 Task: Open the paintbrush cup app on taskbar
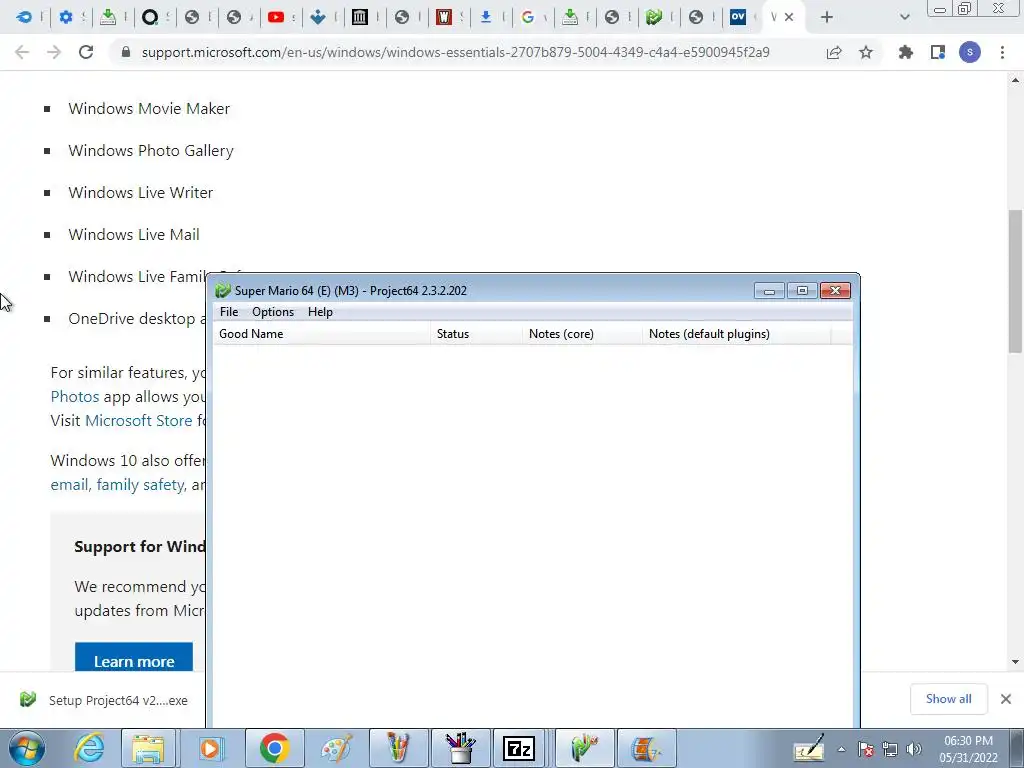click(x=398, y=748)
